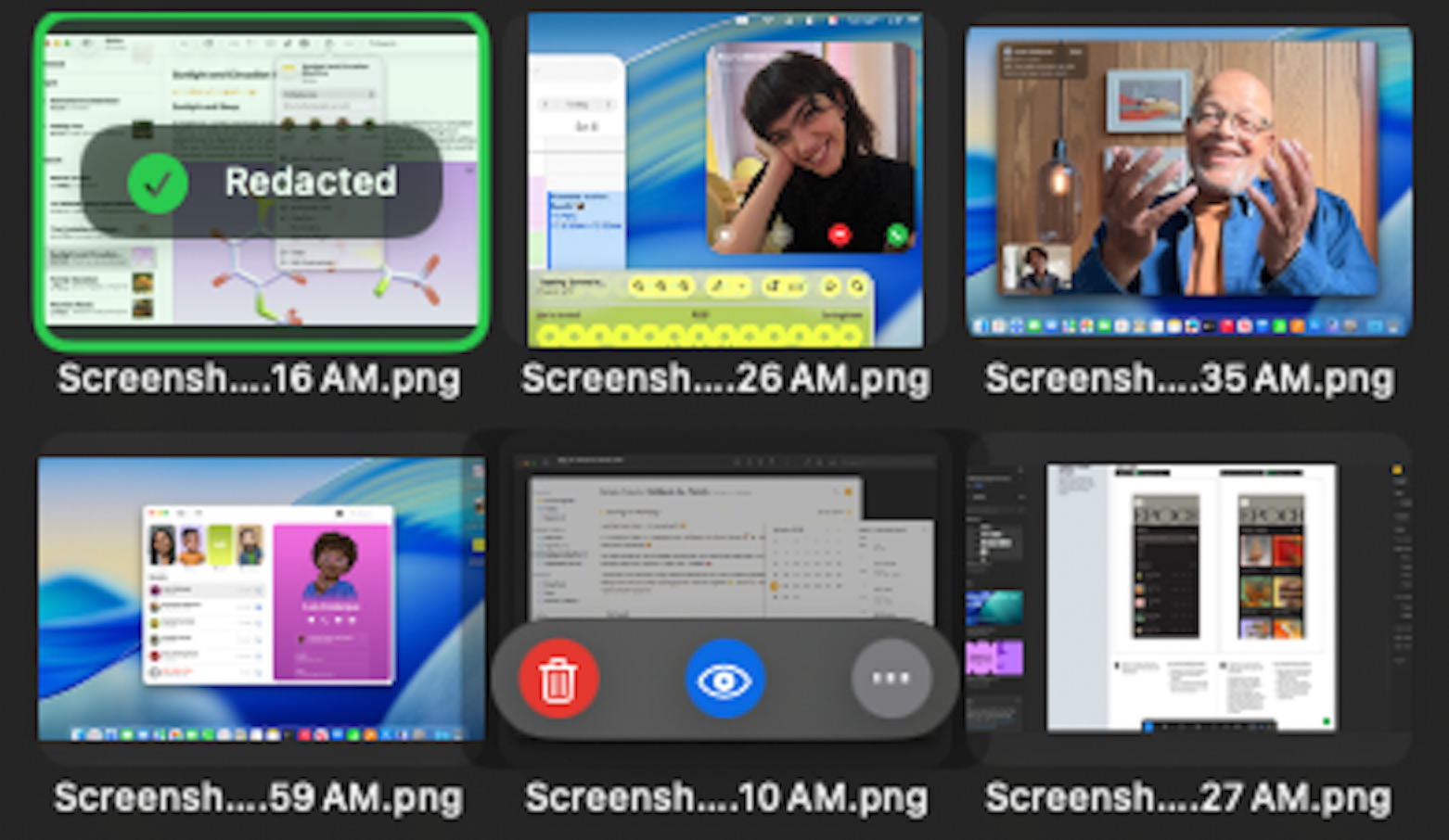Viewport: 1449px width, 840px height.
Task: Select the Screensh....59 AM.png thumbnail image
Action: click(261, 598)
